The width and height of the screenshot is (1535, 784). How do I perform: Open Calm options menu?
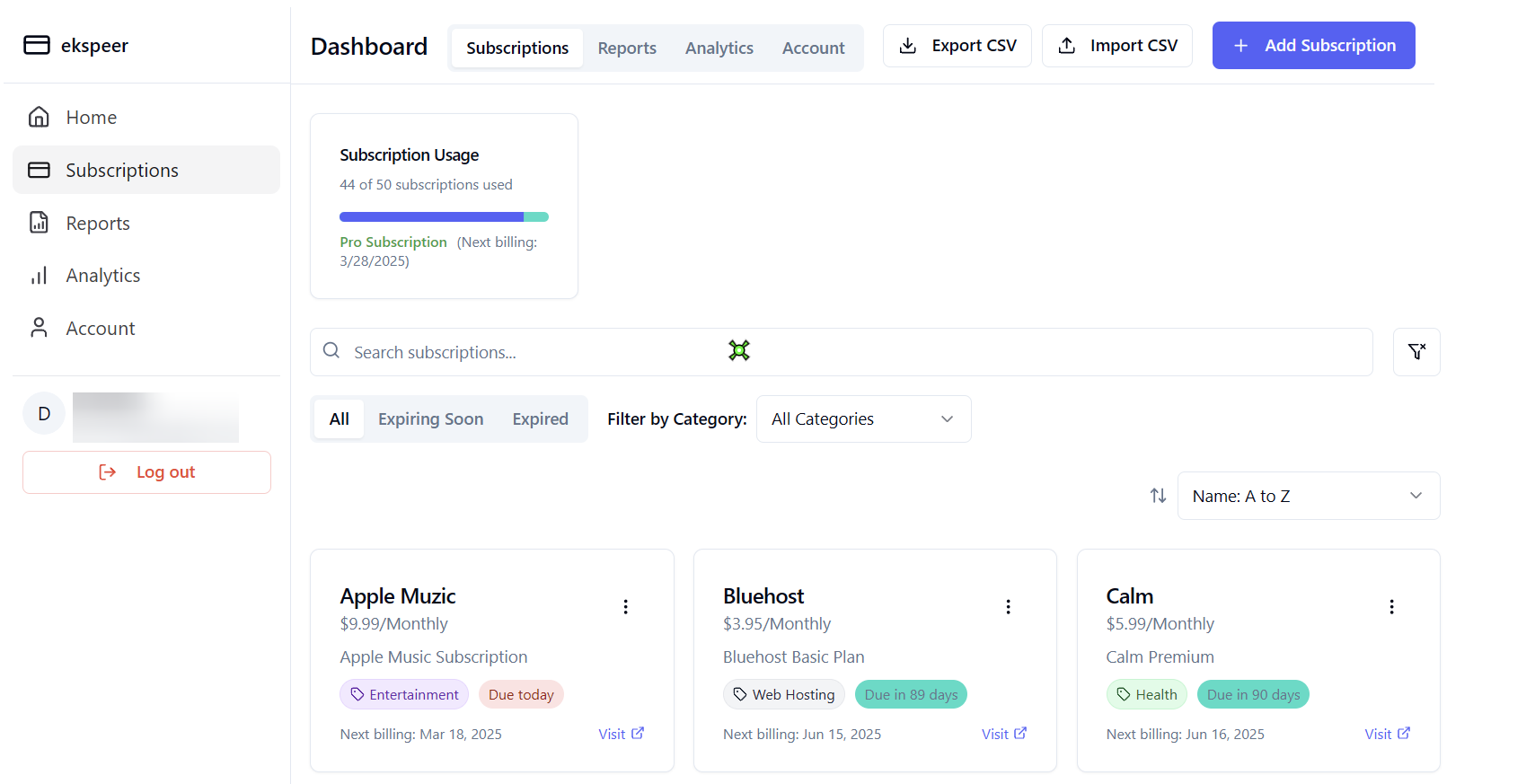click(x=1392, y=607)
